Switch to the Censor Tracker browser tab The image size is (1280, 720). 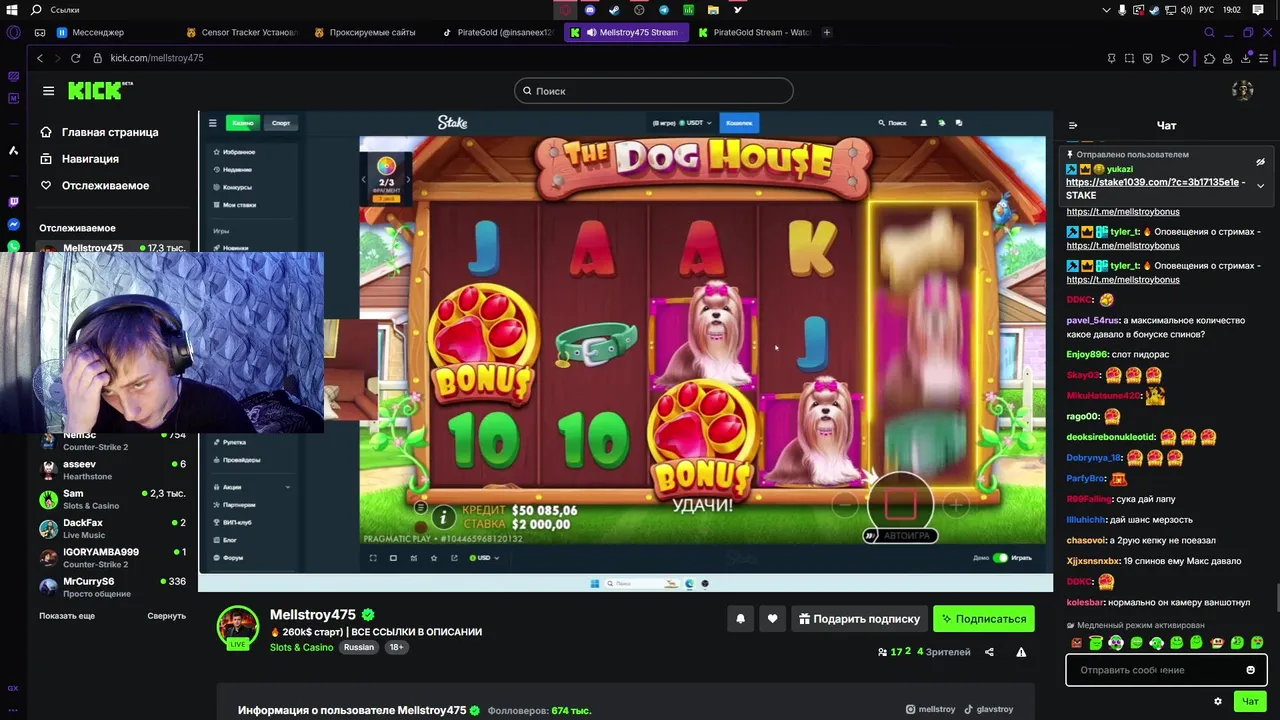tap(241, 32)
